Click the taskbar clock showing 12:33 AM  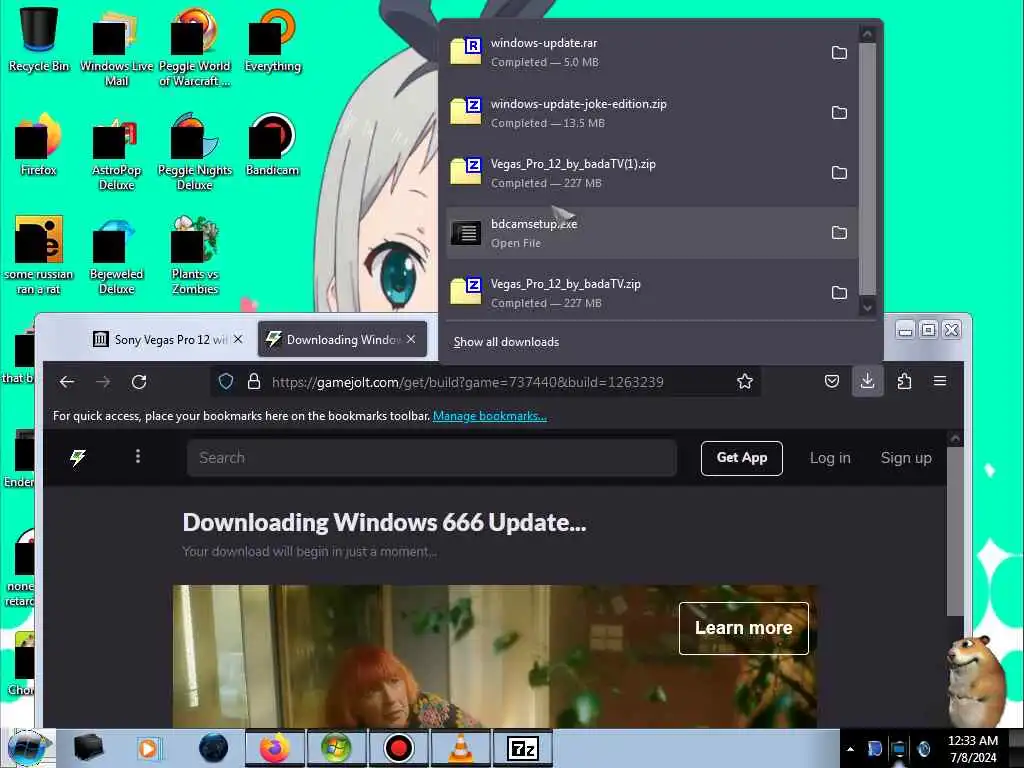click(973, 749)
